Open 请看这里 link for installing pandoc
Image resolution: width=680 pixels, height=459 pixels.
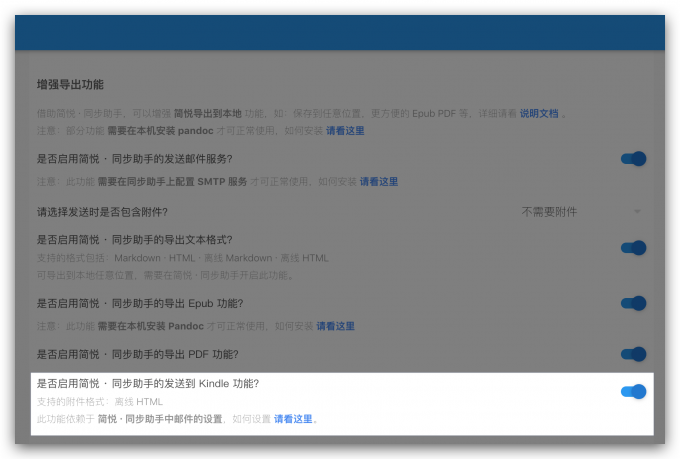point(345,131)
